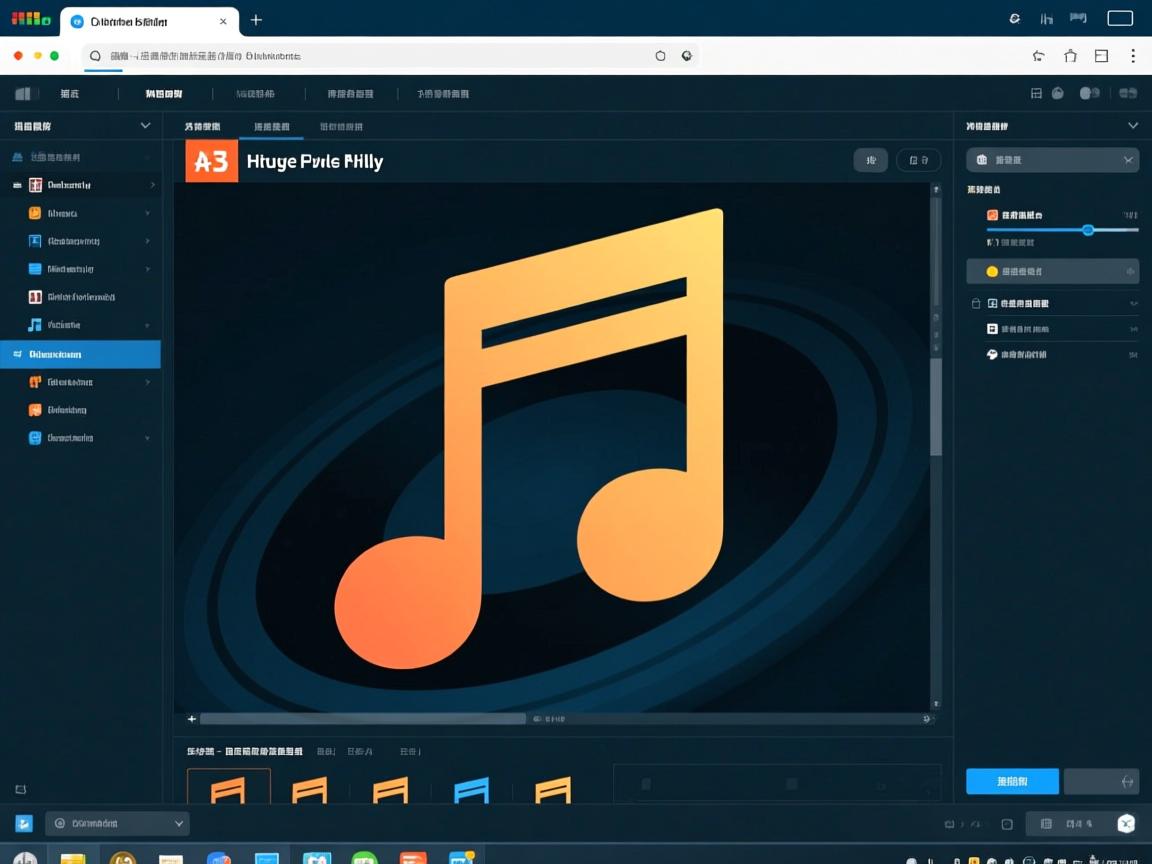Image resolution: width=1152 pixels, height=864 pixels.
Task: Click the blue button at bottom right
Action: tap(1012, 782)
